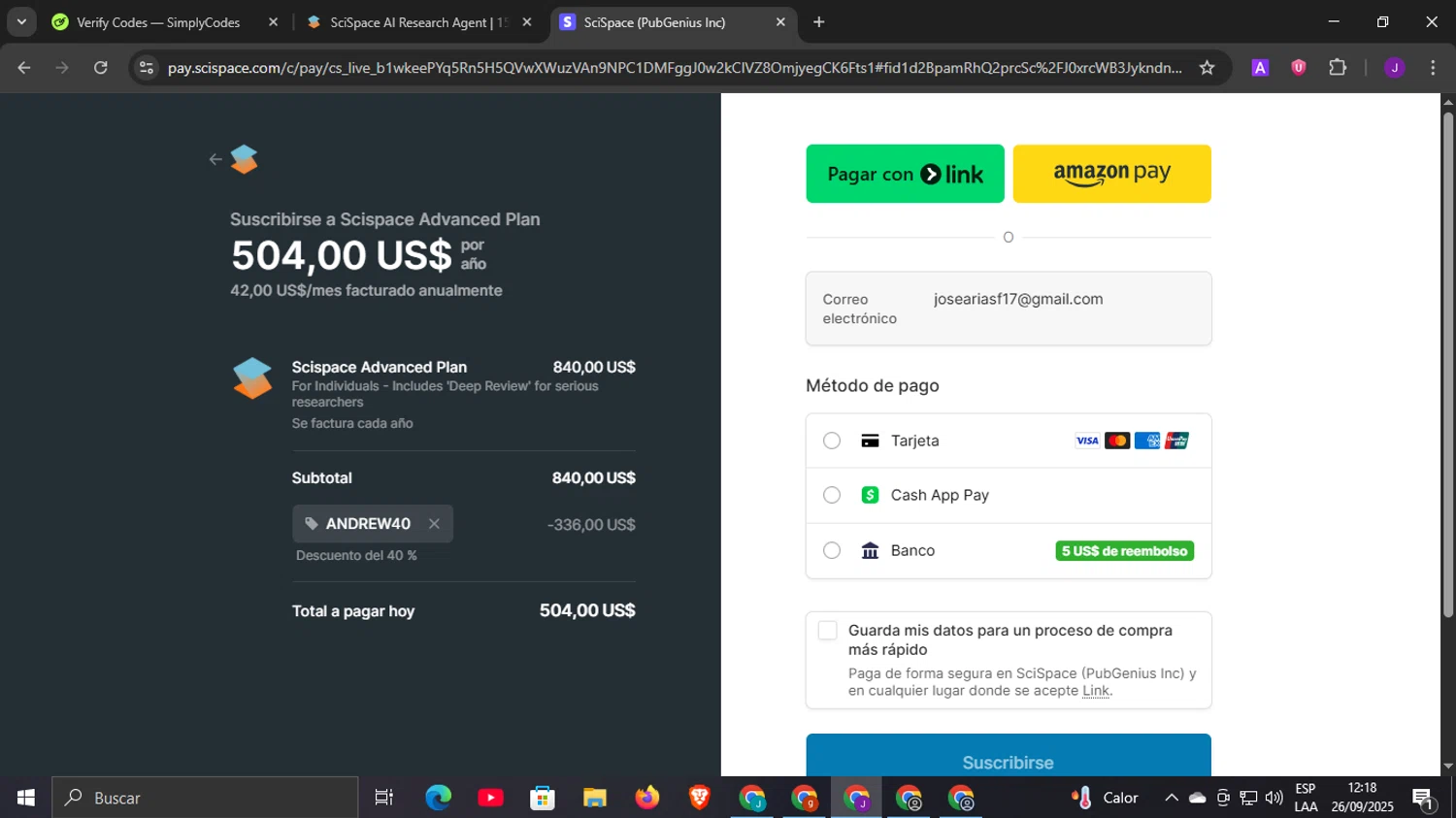
Task: Open File Explorer from the taskbar
Action: pos(595,798)
